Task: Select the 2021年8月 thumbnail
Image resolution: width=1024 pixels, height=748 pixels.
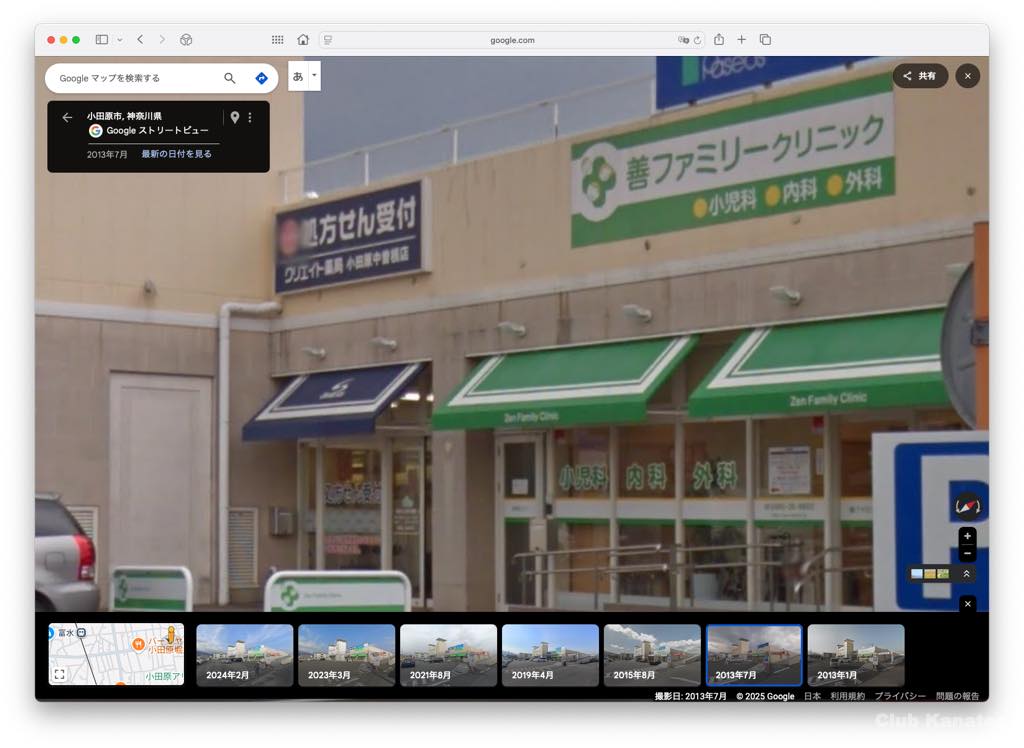Action: coord(448,655)
